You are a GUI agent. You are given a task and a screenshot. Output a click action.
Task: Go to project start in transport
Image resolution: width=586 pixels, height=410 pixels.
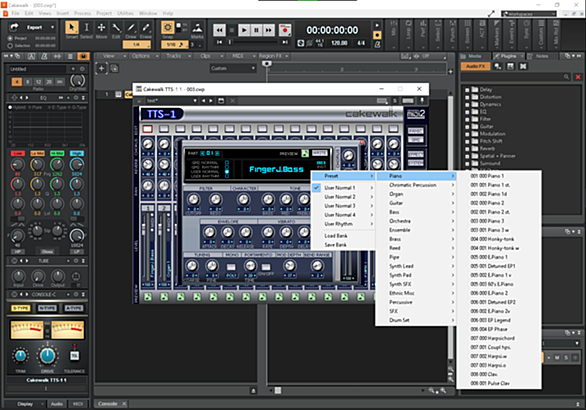click(x=219, y=42)
